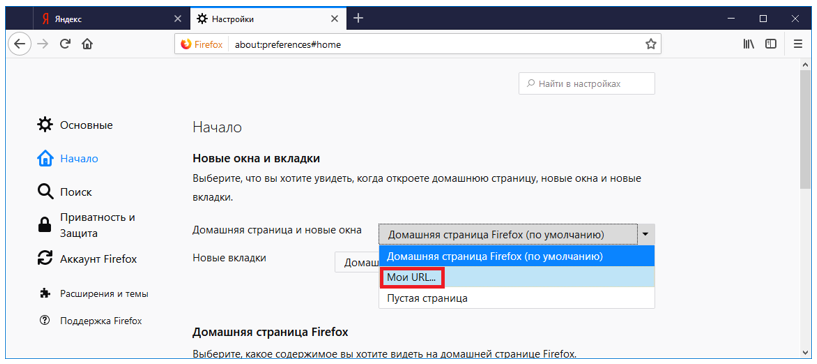Open Расширения и темы link

pos(94,294)
